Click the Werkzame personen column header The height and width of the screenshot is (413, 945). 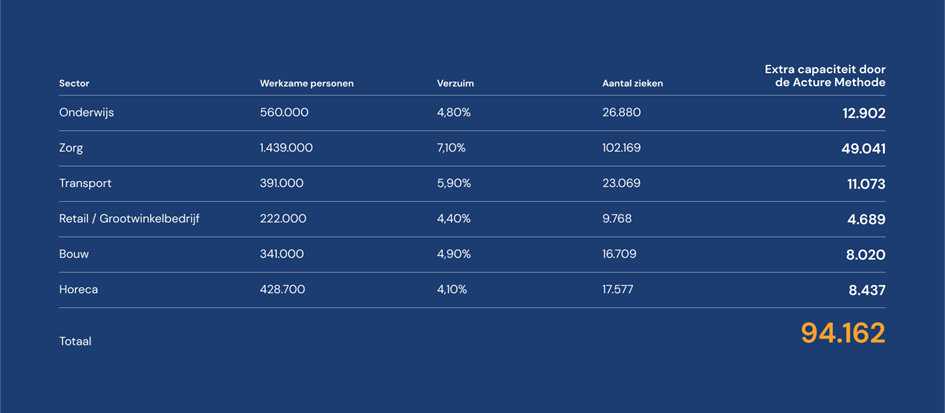pos(306,83)
